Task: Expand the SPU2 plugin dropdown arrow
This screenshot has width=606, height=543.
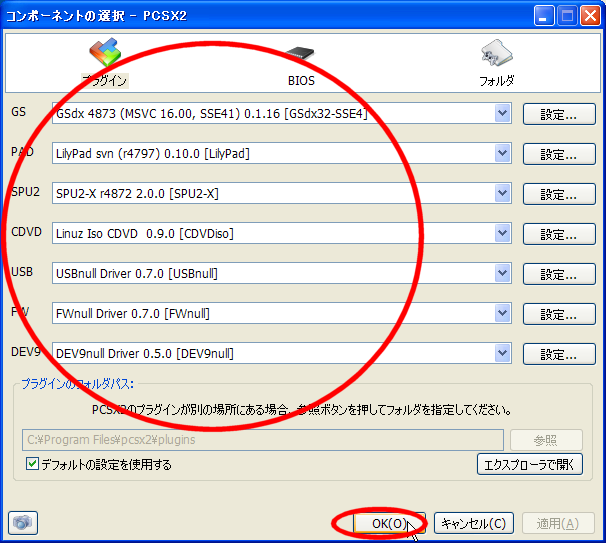Action: [x=502, y=193]
